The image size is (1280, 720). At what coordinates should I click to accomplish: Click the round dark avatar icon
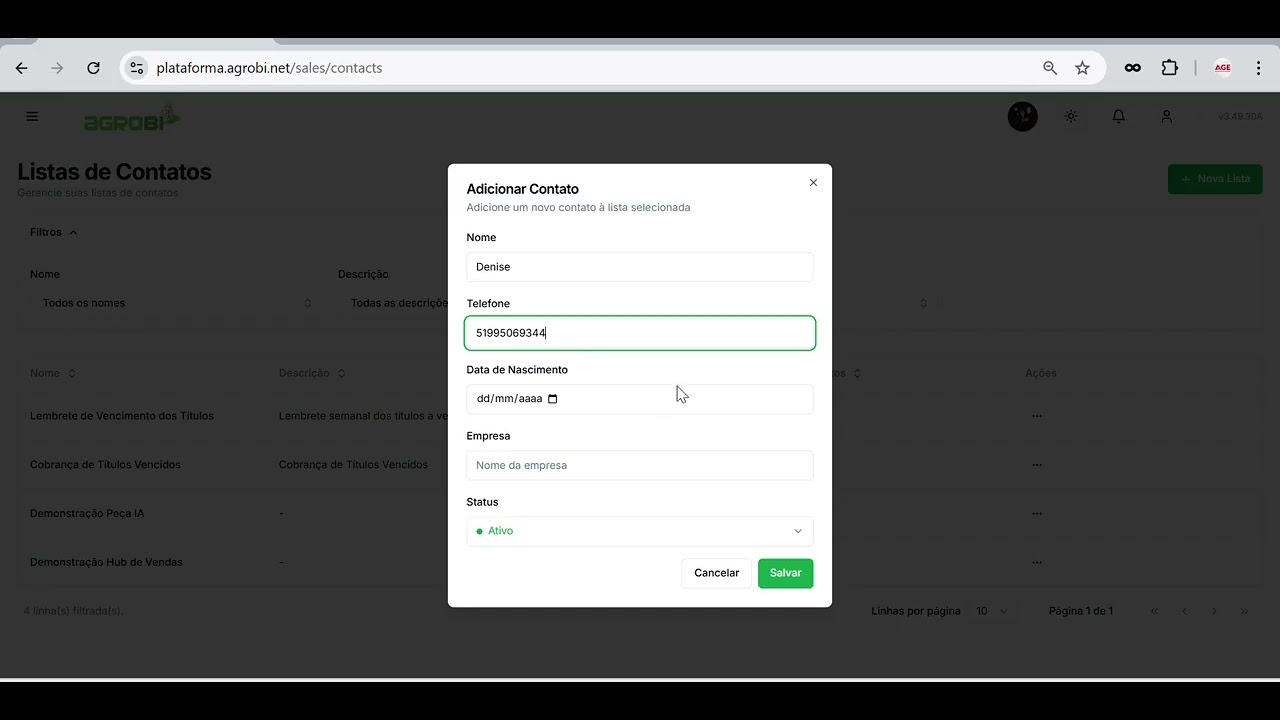click(x=1022, y=117)
